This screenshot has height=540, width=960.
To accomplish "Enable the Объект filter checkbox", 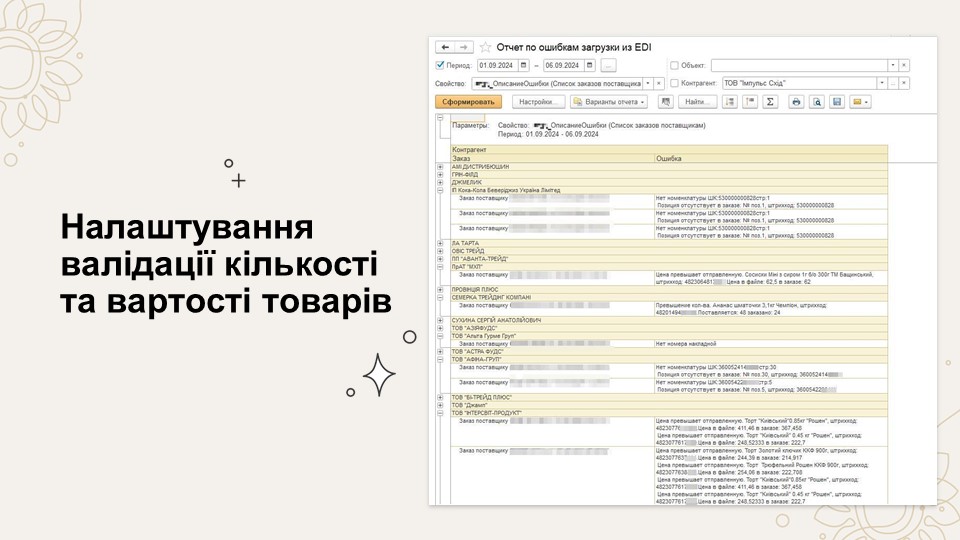I will (x=674, y=66).
